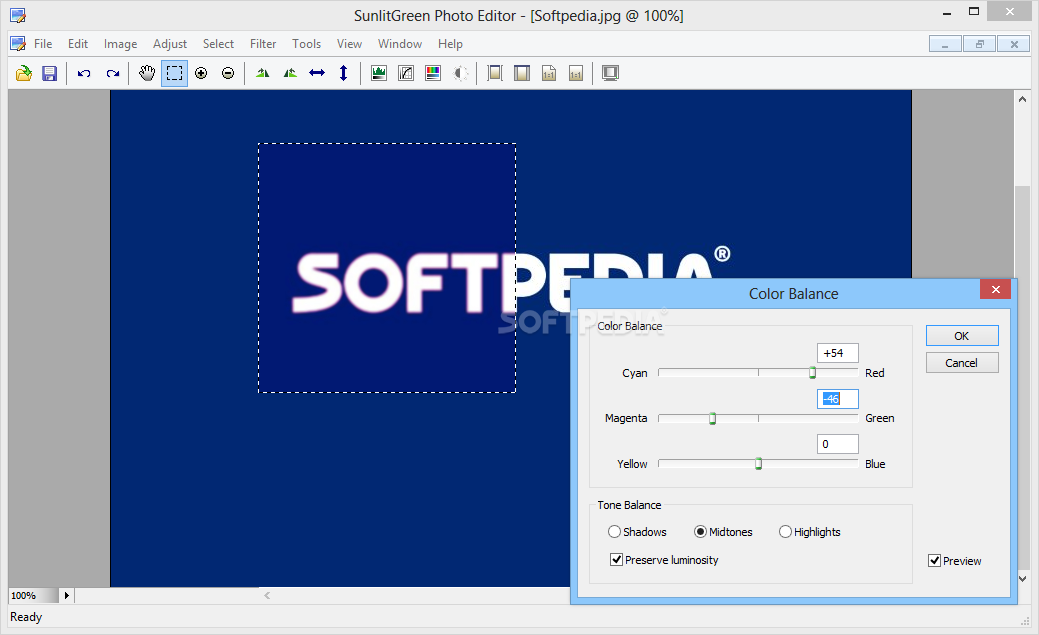This screenshot has height=635, width=1039.
Task: Open the Tools menu
Action: [306, 44]
